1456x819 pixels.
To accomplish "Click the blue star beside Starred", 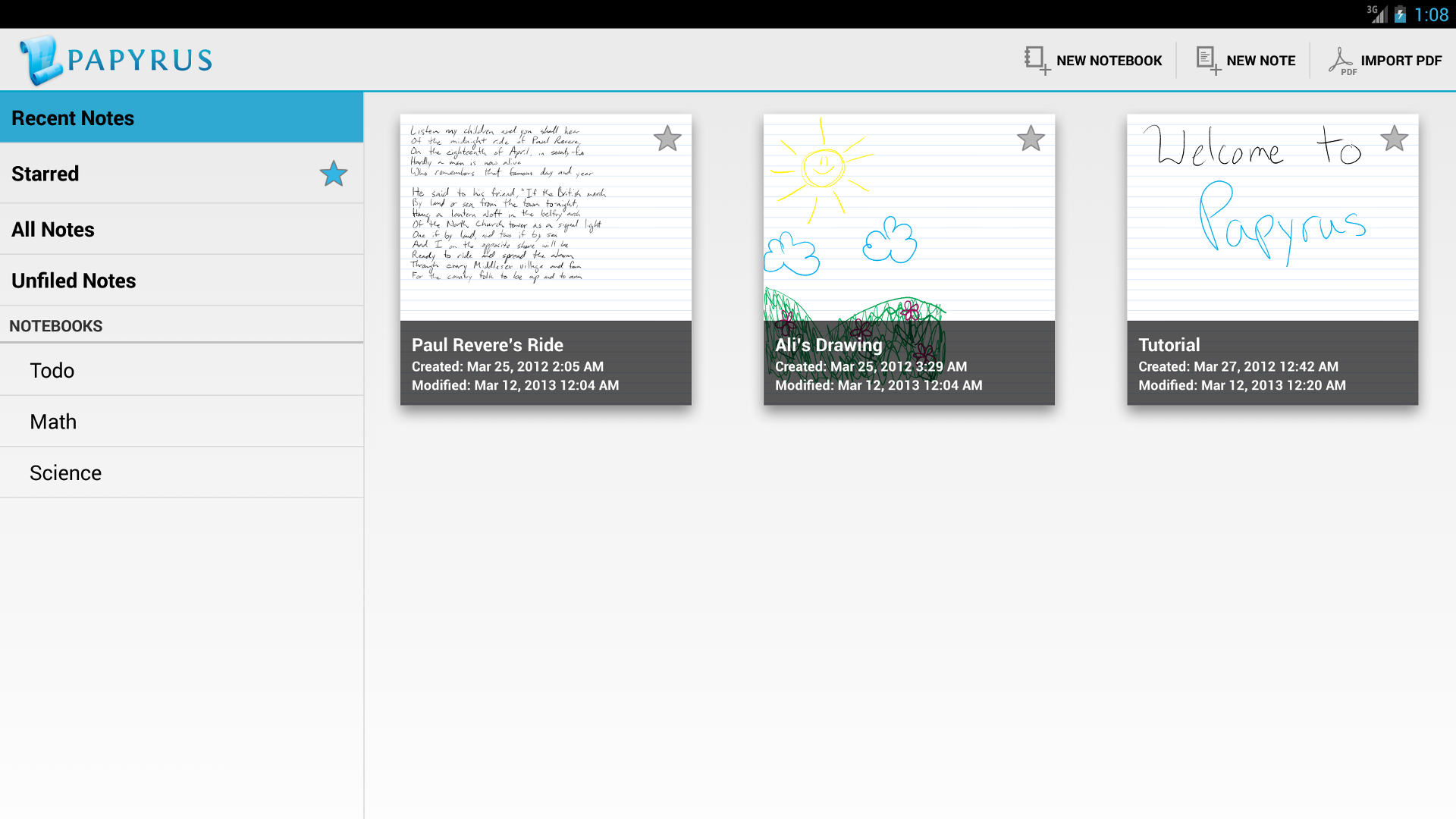I will 334,174.
